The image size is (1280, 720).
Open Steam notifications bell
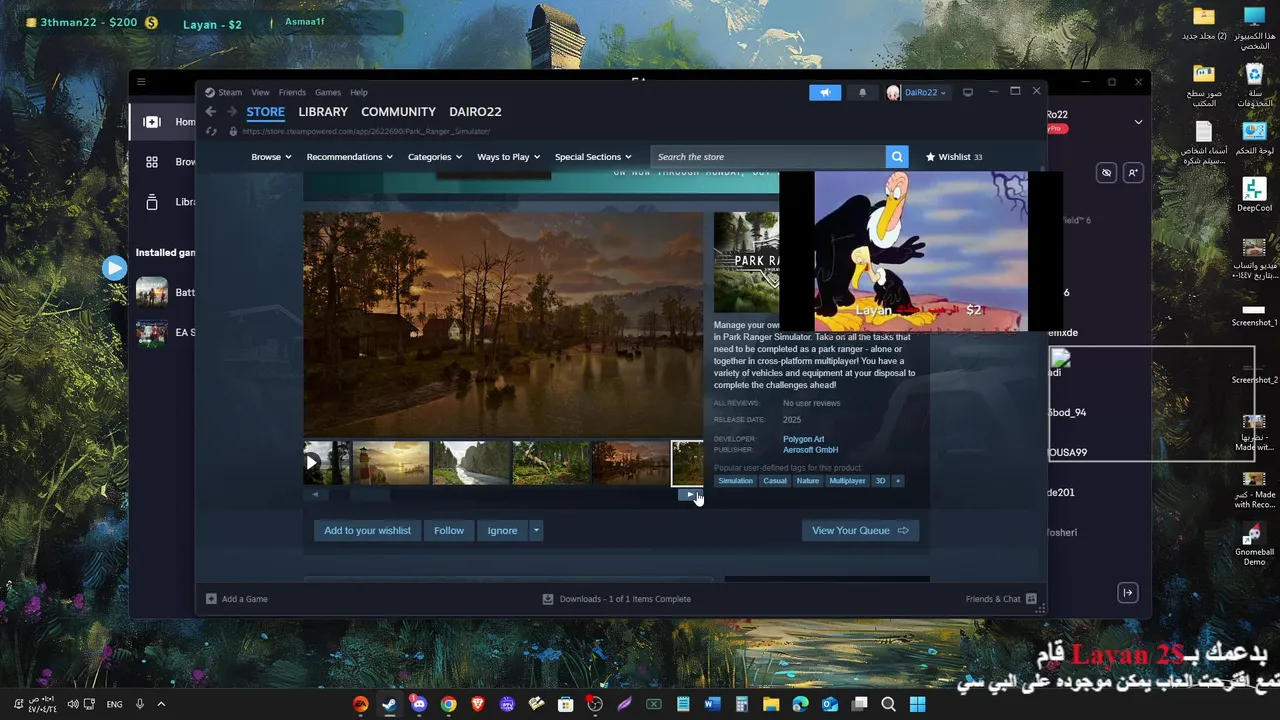(x=863, y=92)
